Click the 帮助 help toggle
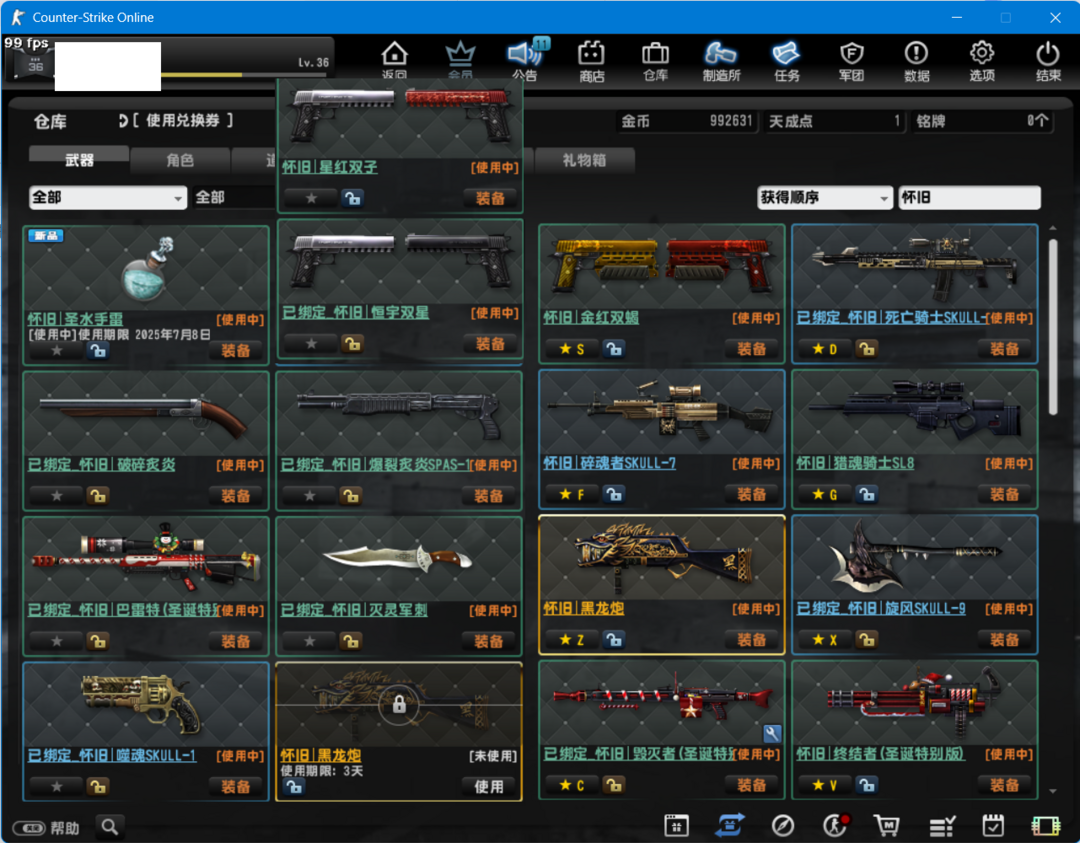This screenshot has width=1080, height=843. (x=46, y=828)
